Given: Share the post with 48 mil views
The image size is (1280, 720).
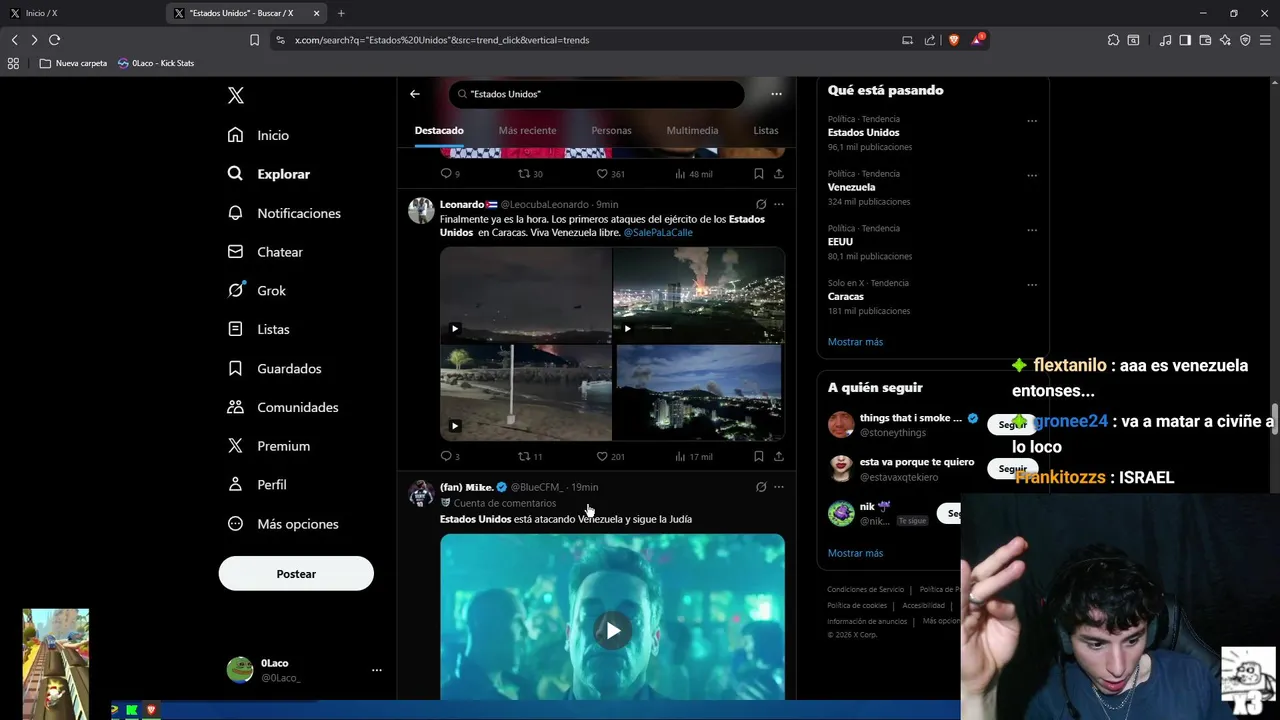Looking at the screenshot, I should pyautogui.click(x=779, y=174).
